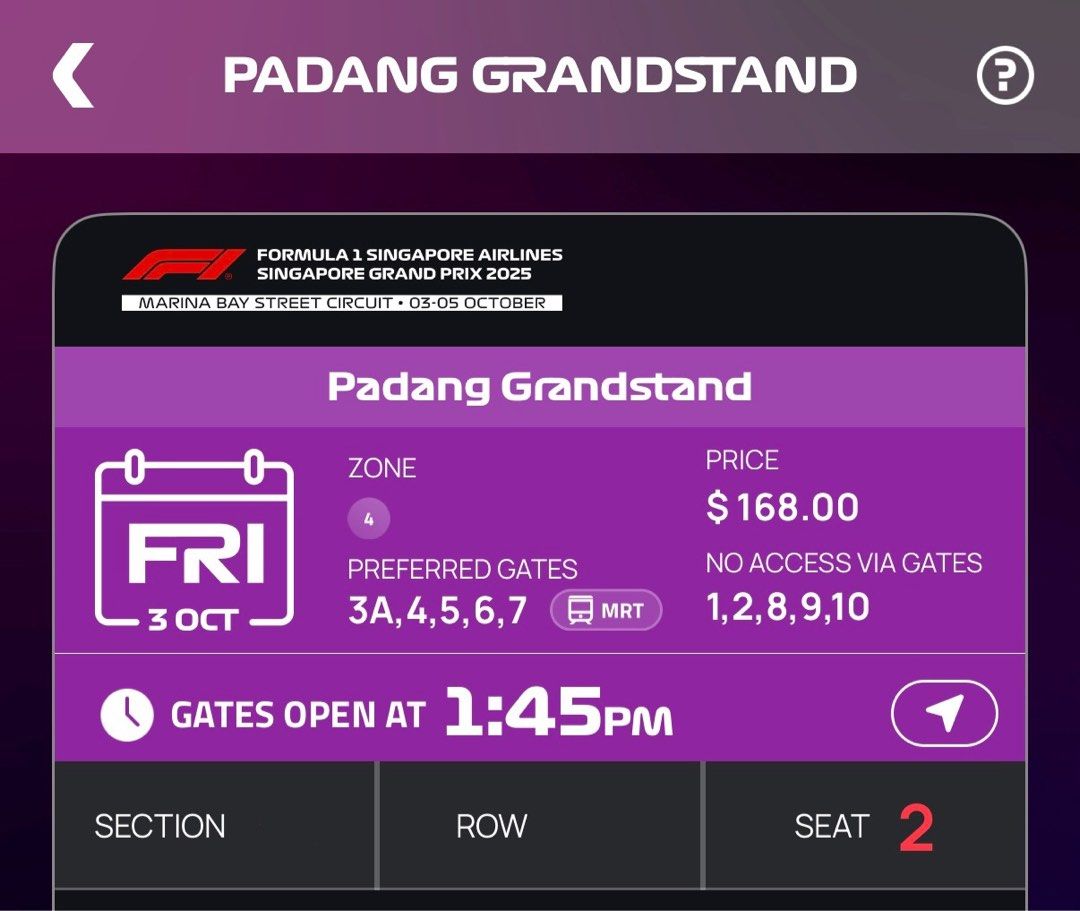Tap the navigation paper plane icon
Viewport: 1080px width, 911px height.
coord(941,712)
